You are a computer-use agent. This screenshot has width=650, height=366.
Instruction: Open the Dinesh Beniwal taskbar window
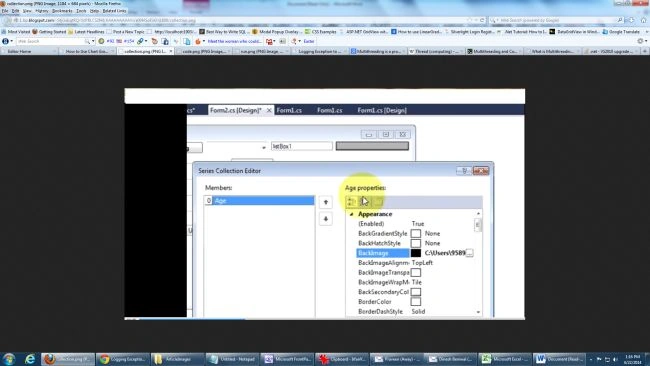(x=451, y=359)
